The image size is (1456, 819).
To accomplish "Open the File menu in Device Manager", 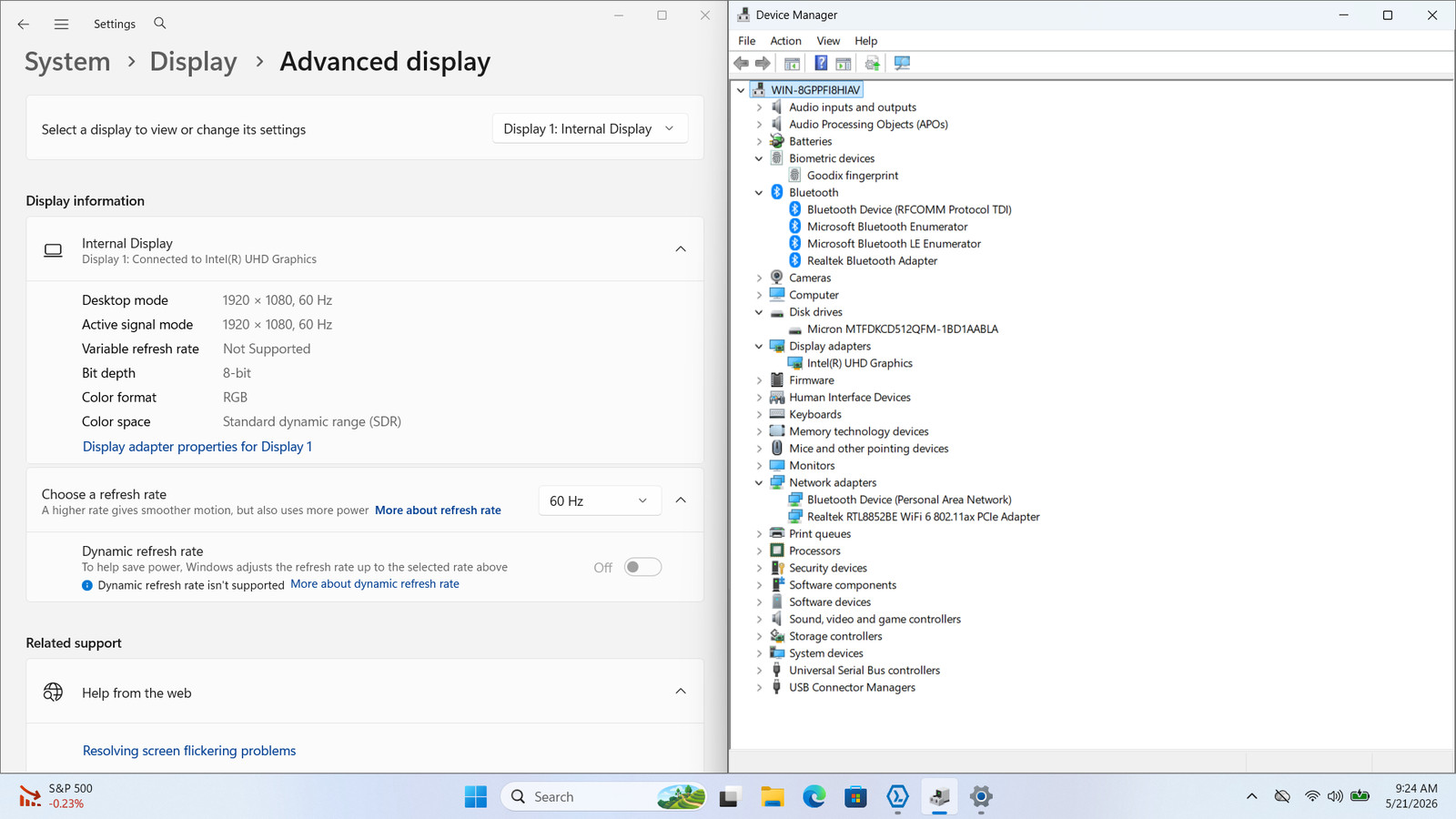I will click(x=746, y=41).
